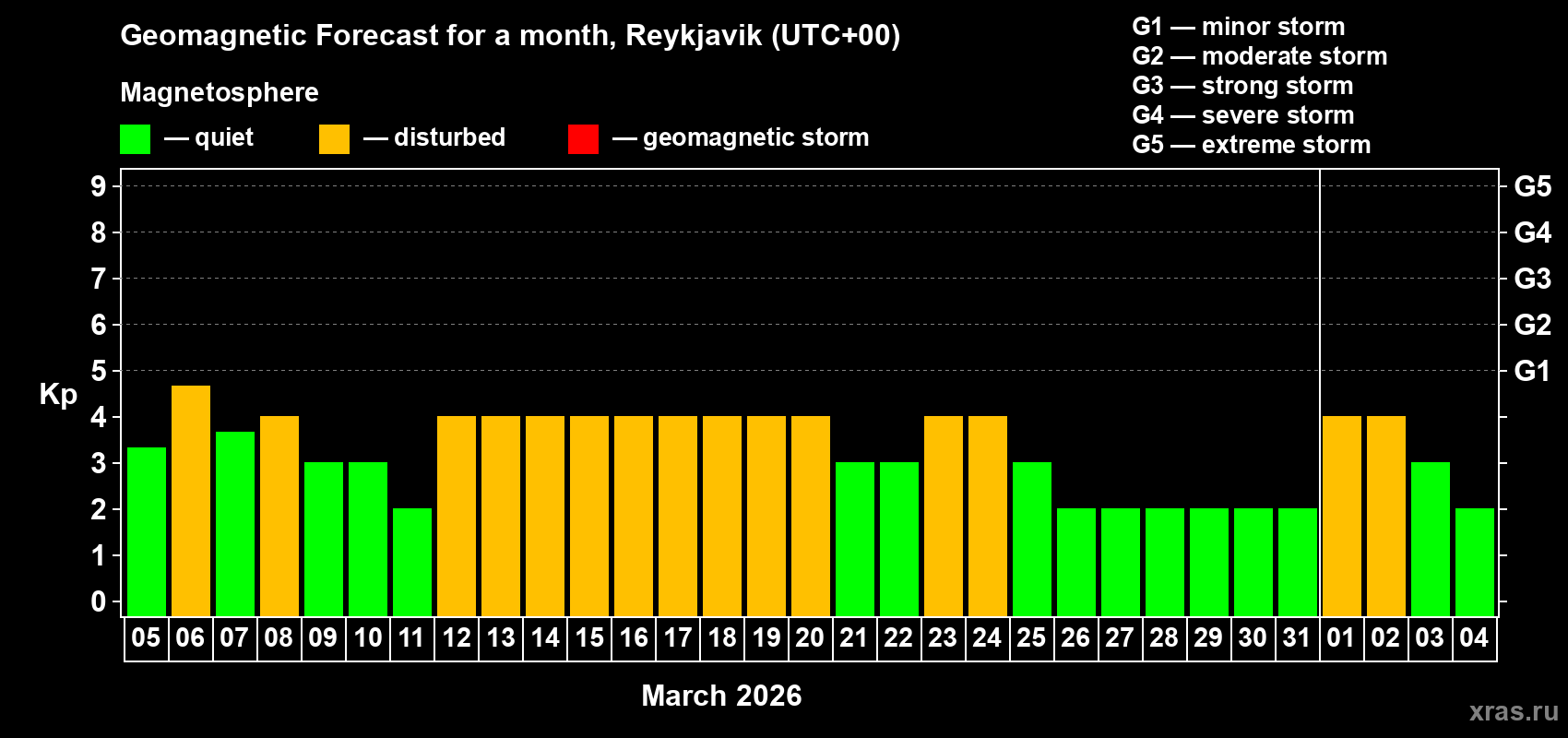Click the March 2026 label
The height and width of the screenshot is (738, 1568).
(x=721, y=696)
